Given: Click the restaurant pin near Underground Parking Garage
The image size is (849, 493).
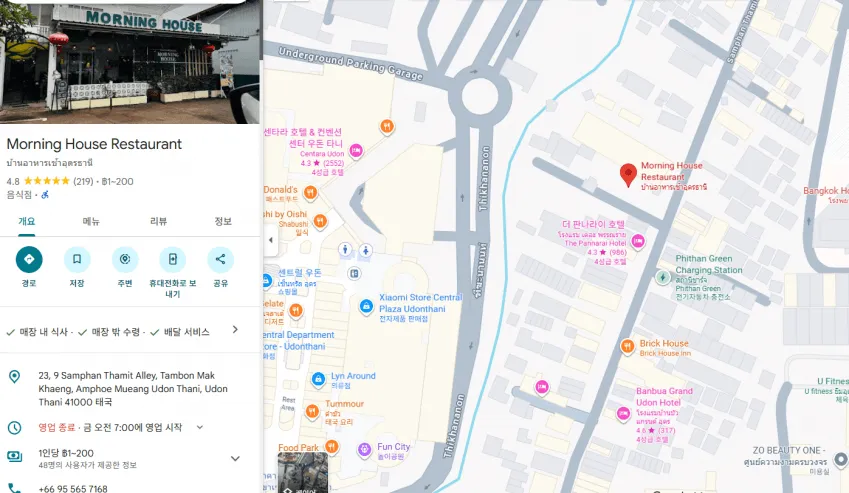Looking at the screenshot, I should click(x=387, y=127).
